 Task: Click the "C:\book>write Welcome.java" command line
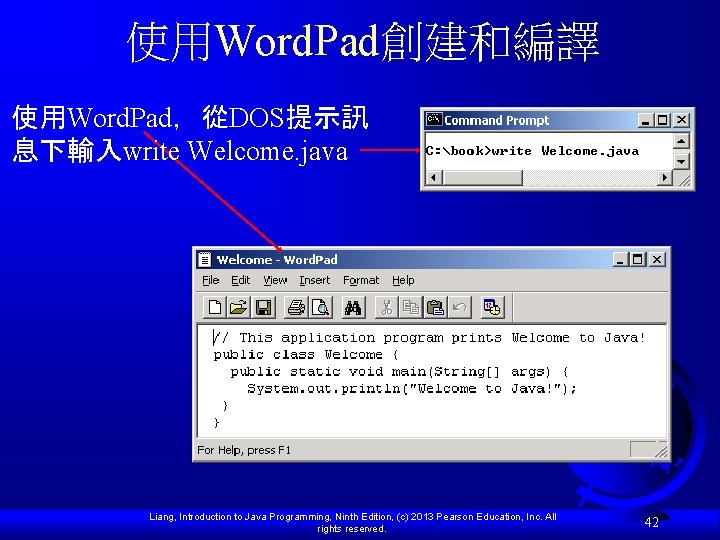tap(532, 151)
